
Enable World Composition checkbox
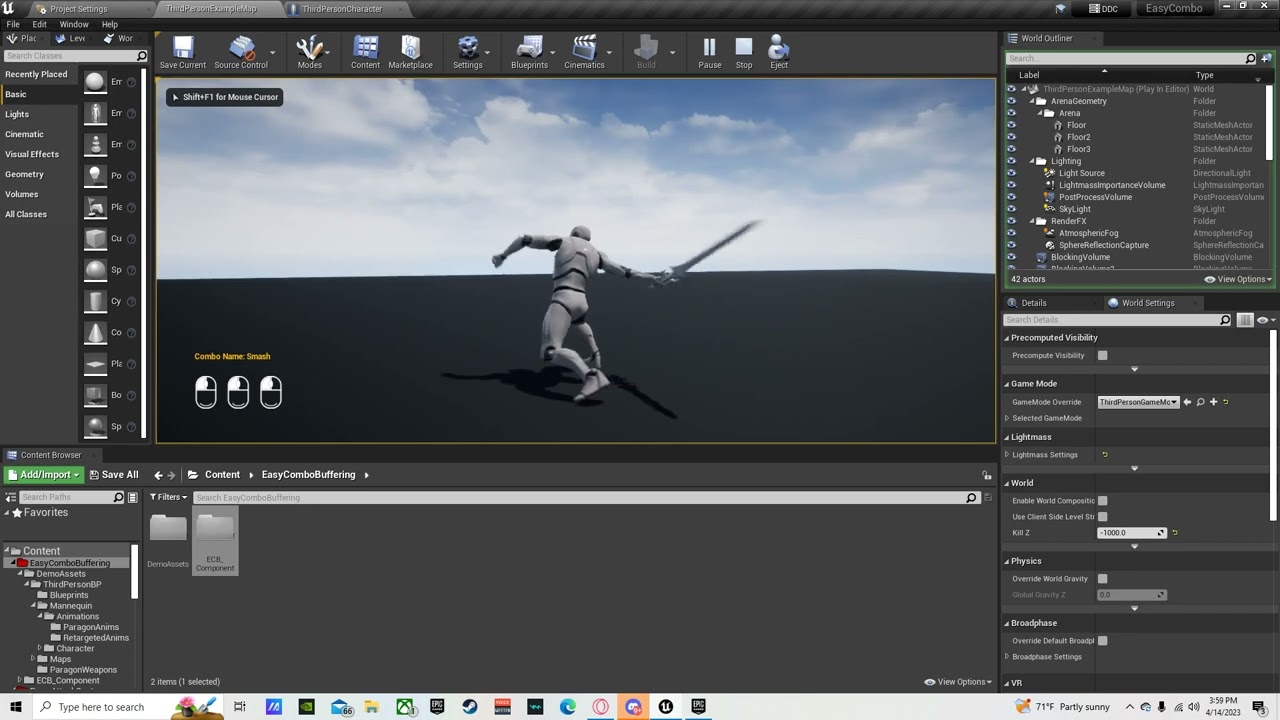tap(1102, 501)
